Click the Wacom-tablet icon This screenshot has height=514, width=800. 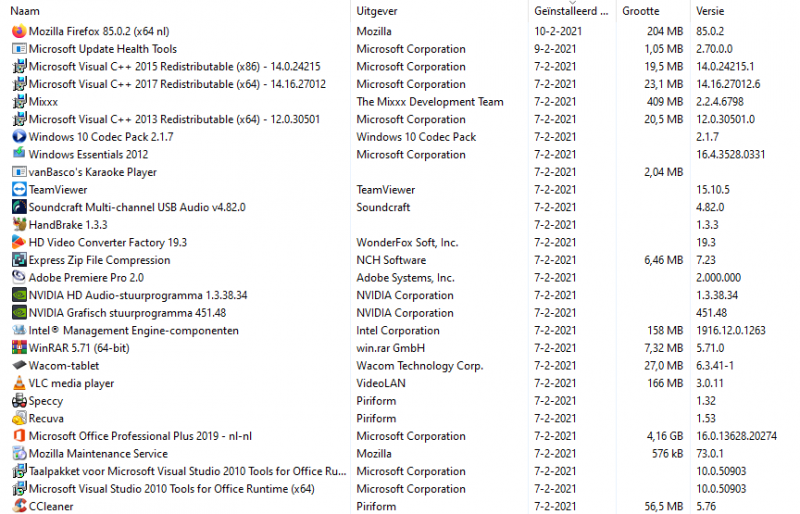coord(19,365)
